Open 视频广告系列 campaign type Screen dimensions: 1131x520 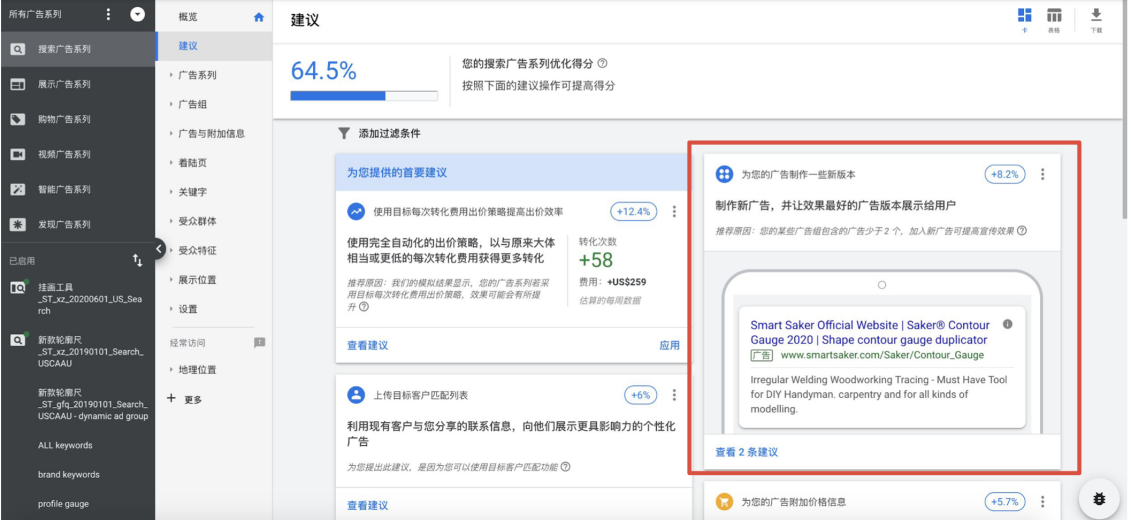click(x=64, y=154)
